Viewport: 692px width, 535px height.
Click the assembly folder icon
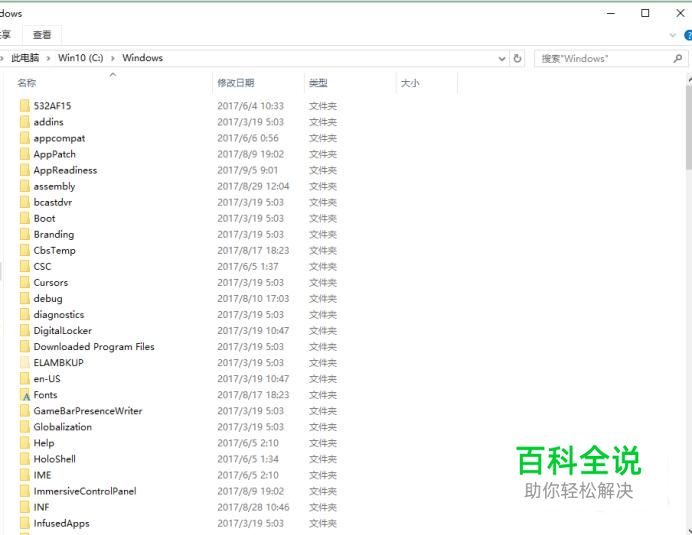[x=25, y=186]
